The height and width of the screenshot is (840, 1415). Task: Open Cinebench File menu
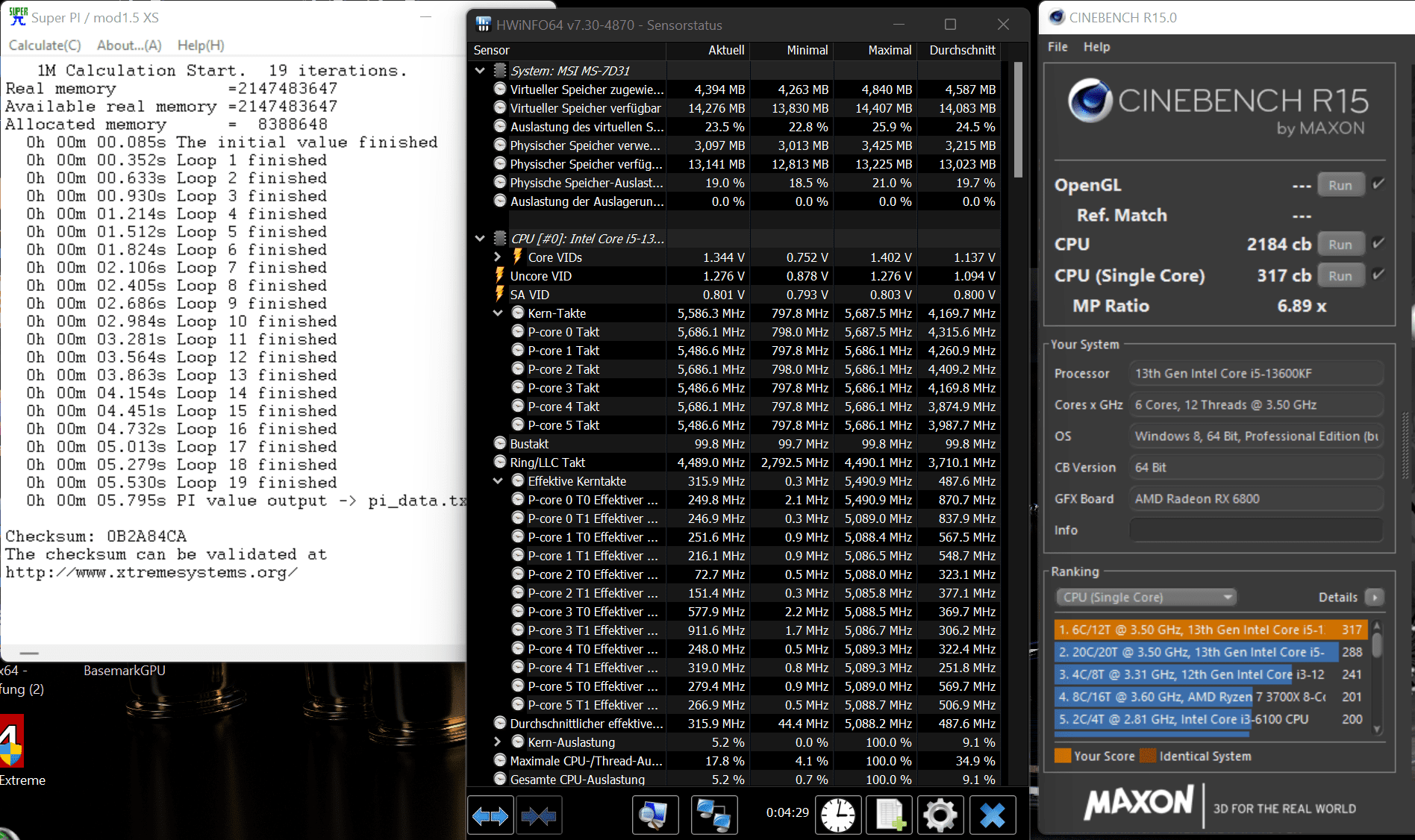point(1058,47)
